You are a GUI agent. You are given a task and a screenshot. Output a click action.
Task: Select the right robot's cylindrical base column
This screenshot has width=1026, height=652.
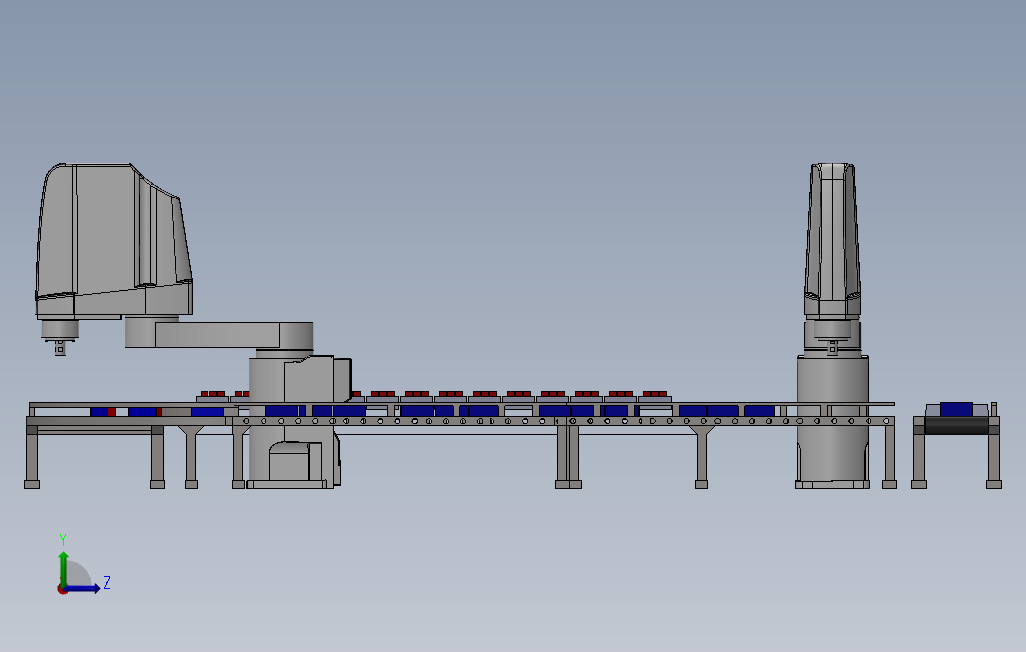832,421
